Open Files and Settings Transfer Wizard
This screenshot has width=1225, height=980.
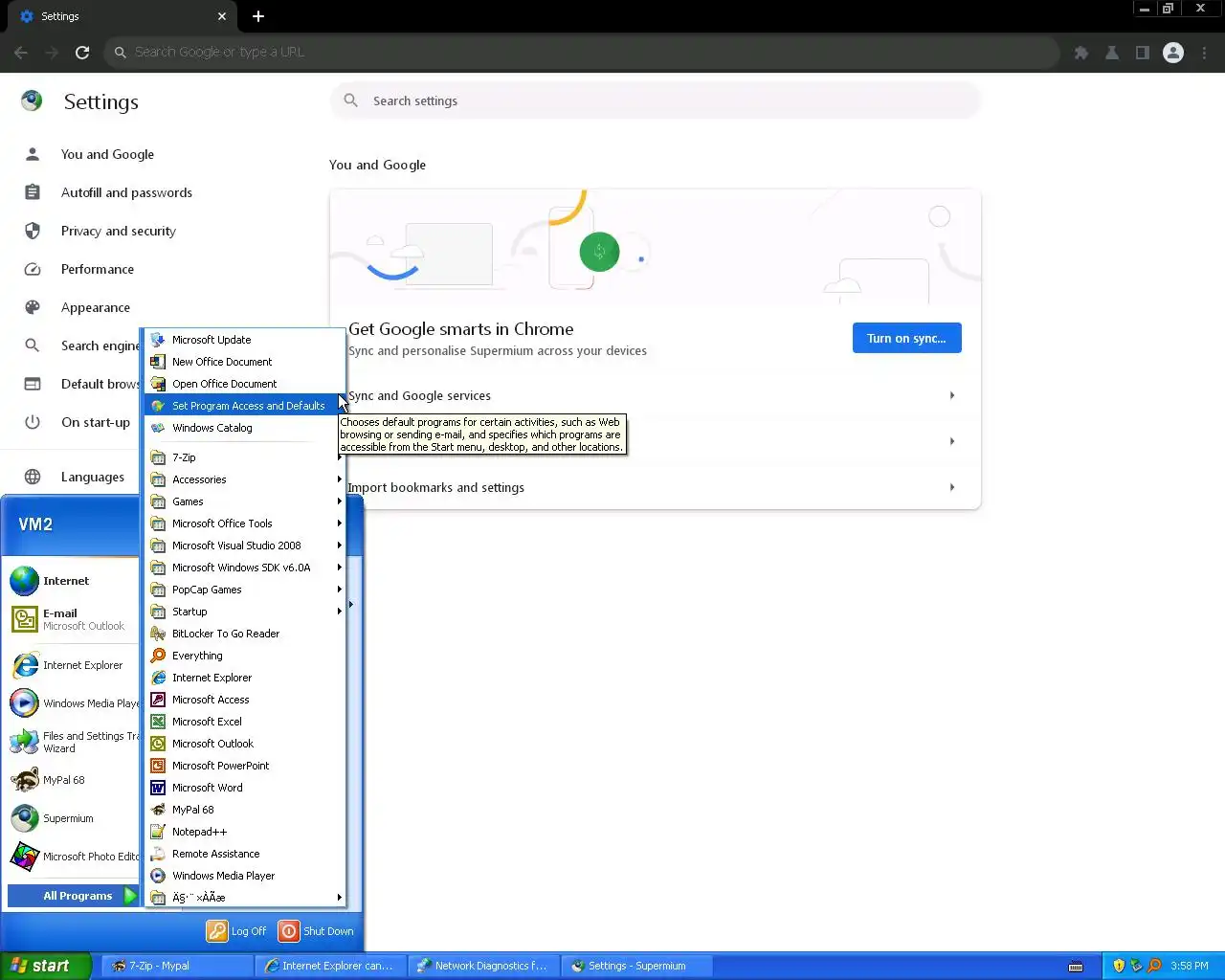pos(73,742)
